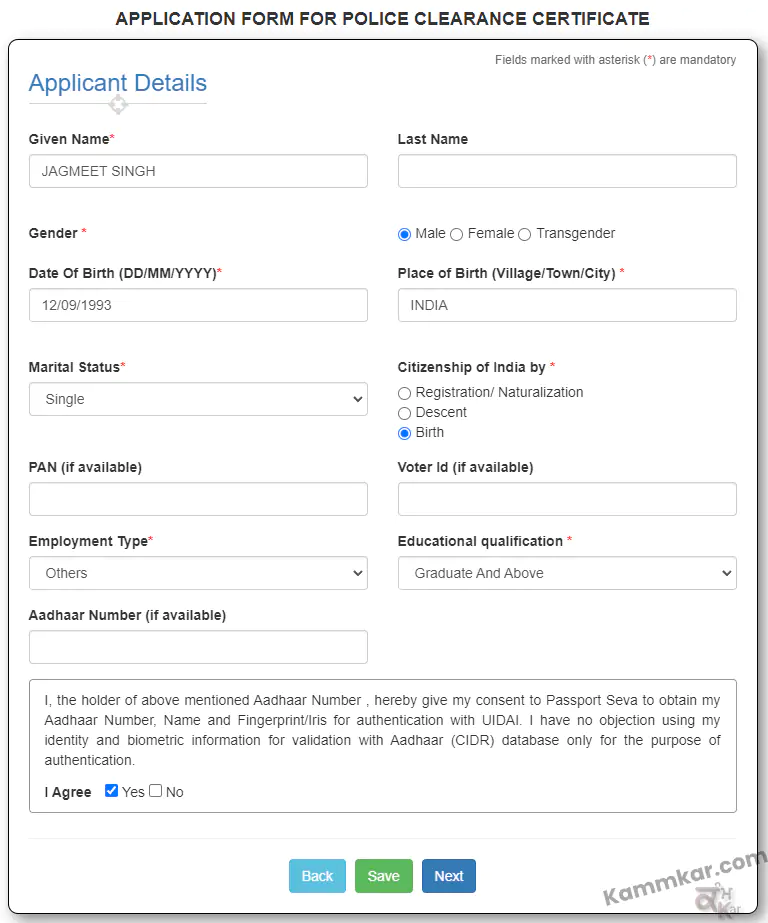
Task: Select citizenship by Descent
Action: point(404,413)
